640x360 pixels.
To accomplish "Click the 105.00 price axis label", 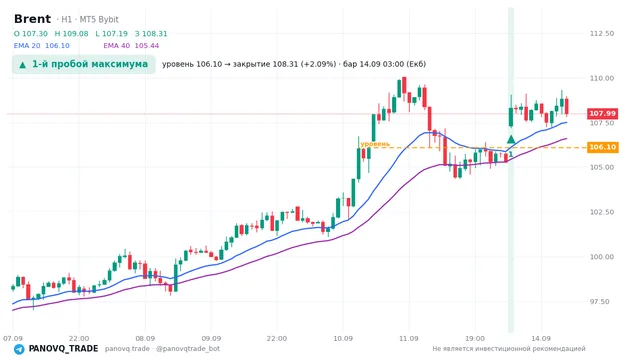I will point(602,167).
